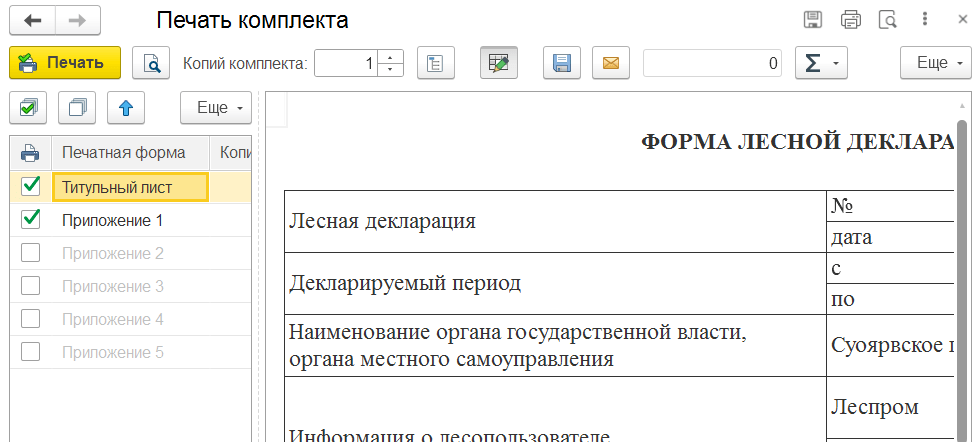
Task: Click the № cell in the declaration table
Action: 891,206
